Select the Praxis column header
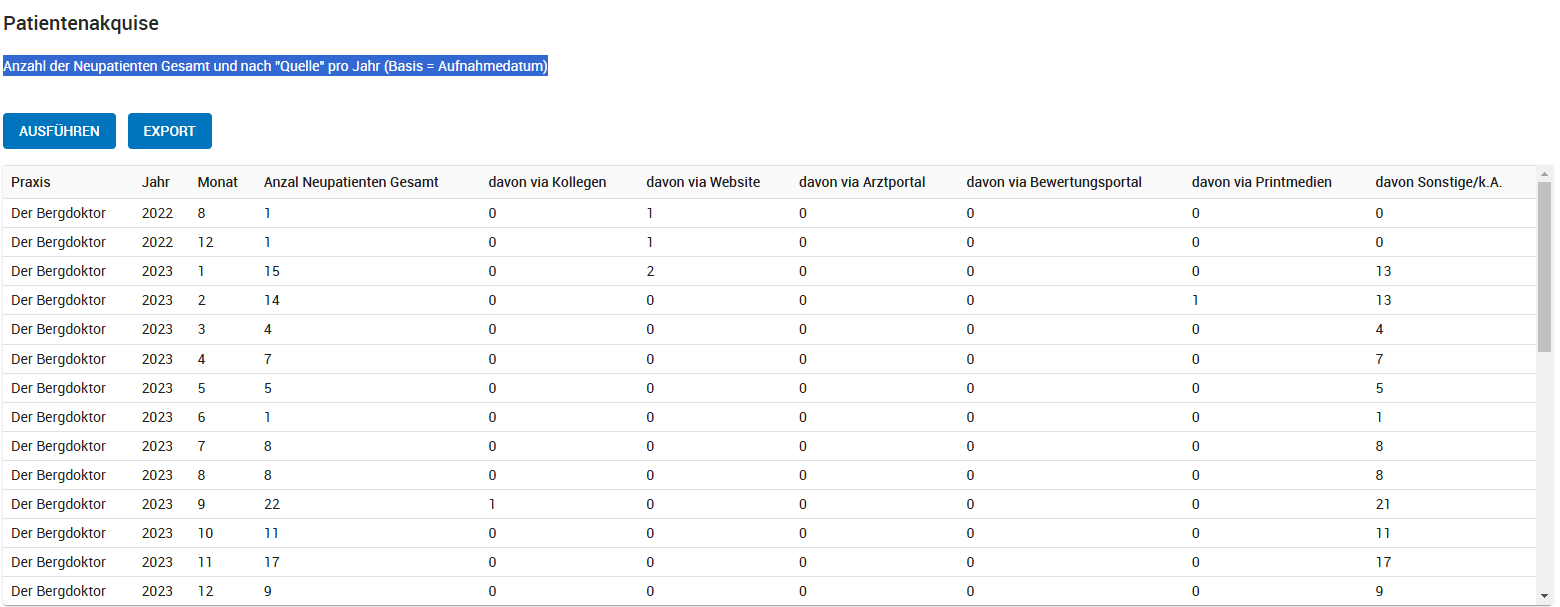This screenshot has height=607, width=1560. (31, 182)
